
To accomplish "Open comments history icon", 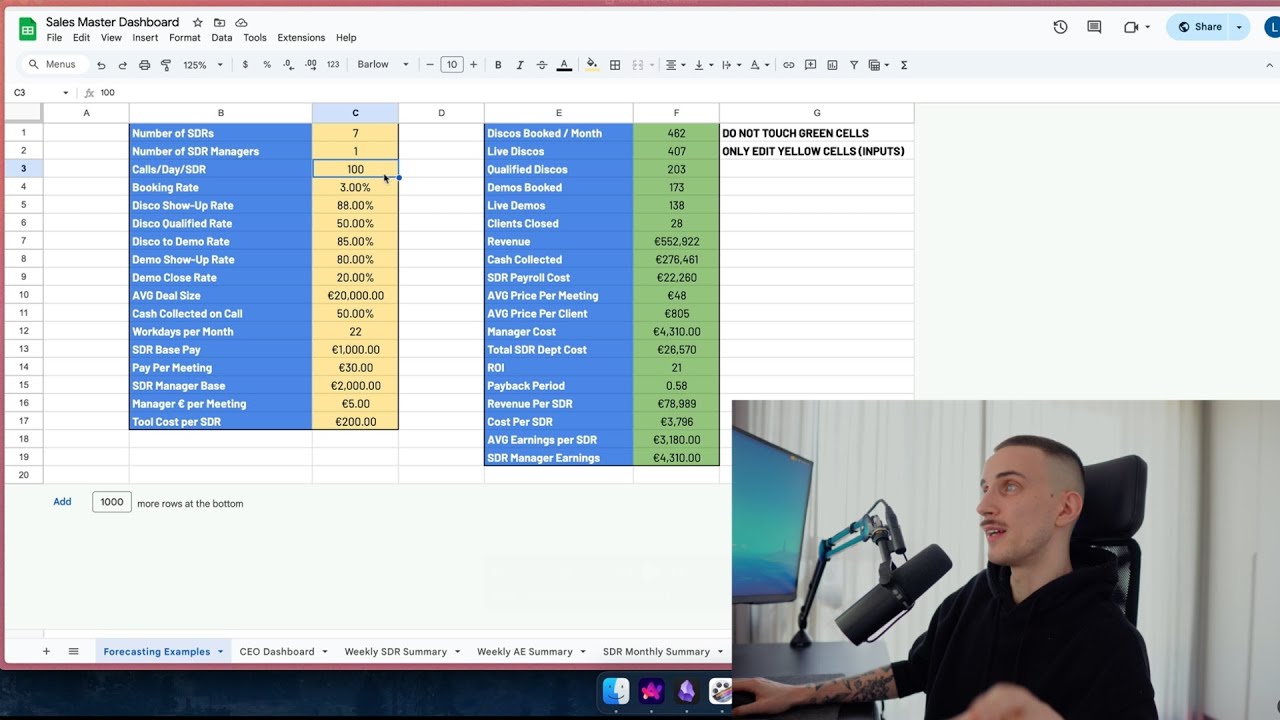I will (1094, 27).
